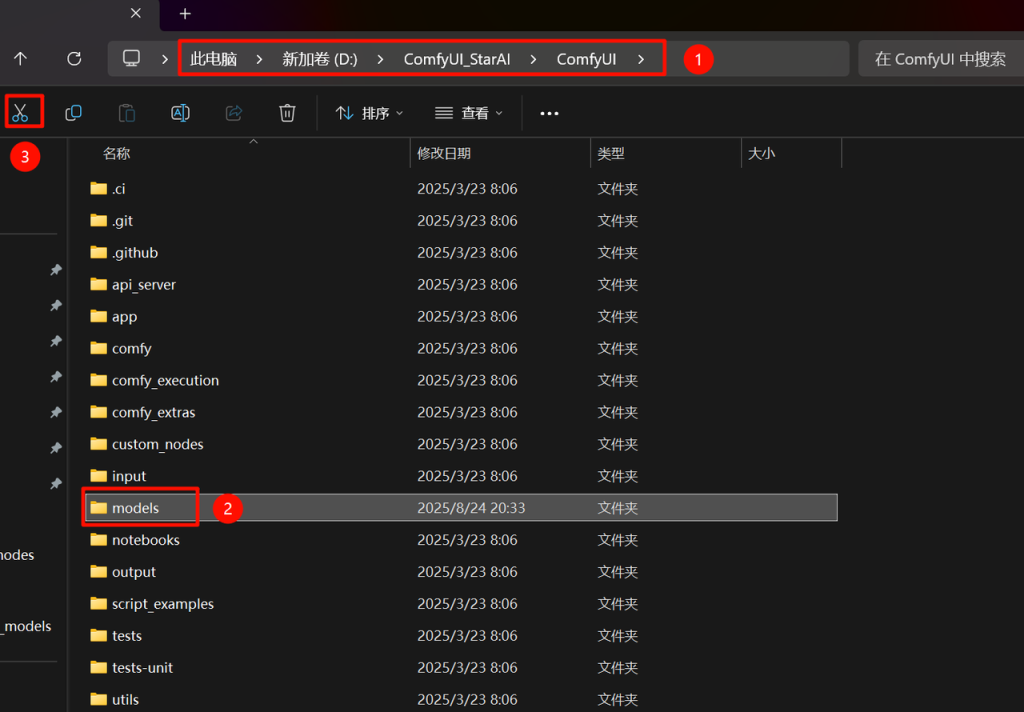Image resolution: width=1024 pixels, height=712 pixels.
Task: Click the Refresh button
Action: 74,59
